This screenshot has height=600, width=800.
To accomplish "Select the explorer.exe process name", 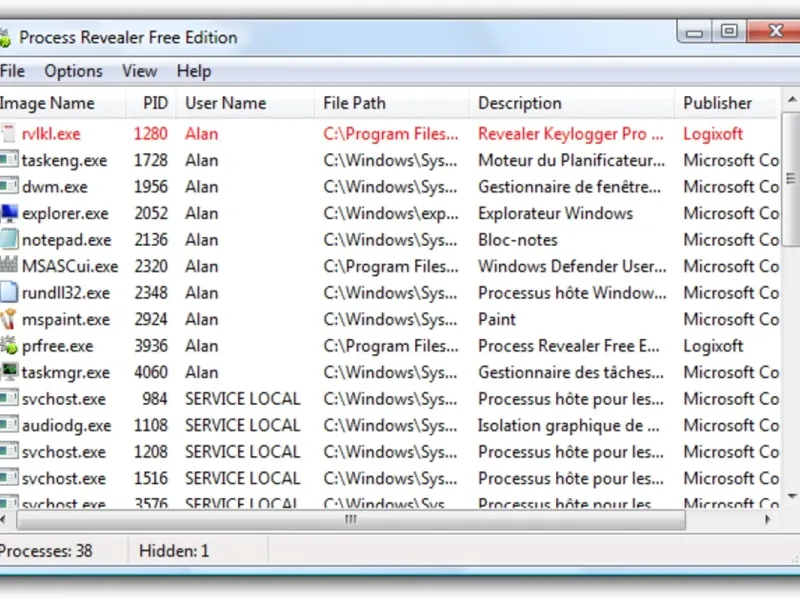I will pos(65,213).
